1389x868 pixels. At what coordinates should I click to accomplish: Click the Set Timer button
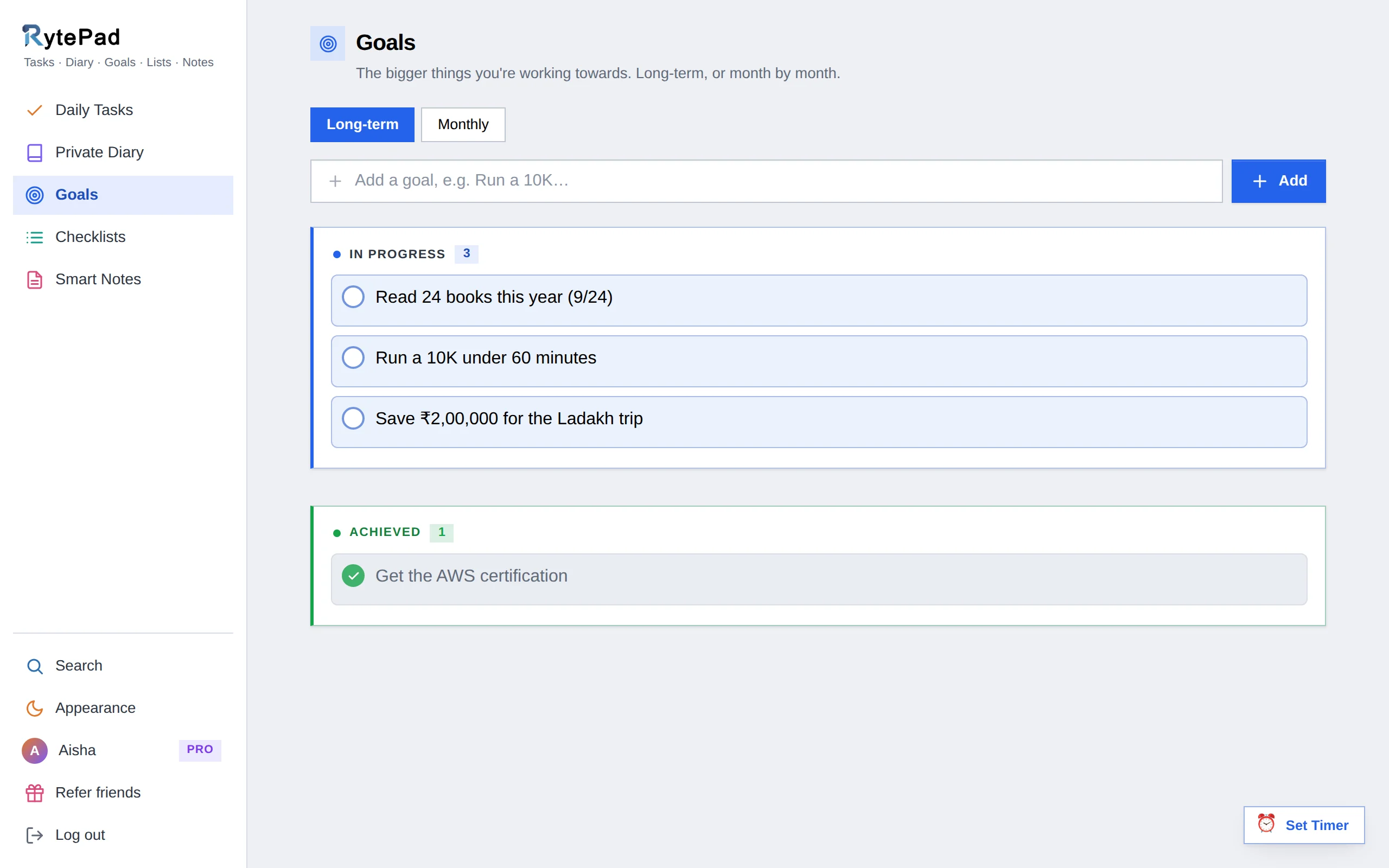(1304, 825)
